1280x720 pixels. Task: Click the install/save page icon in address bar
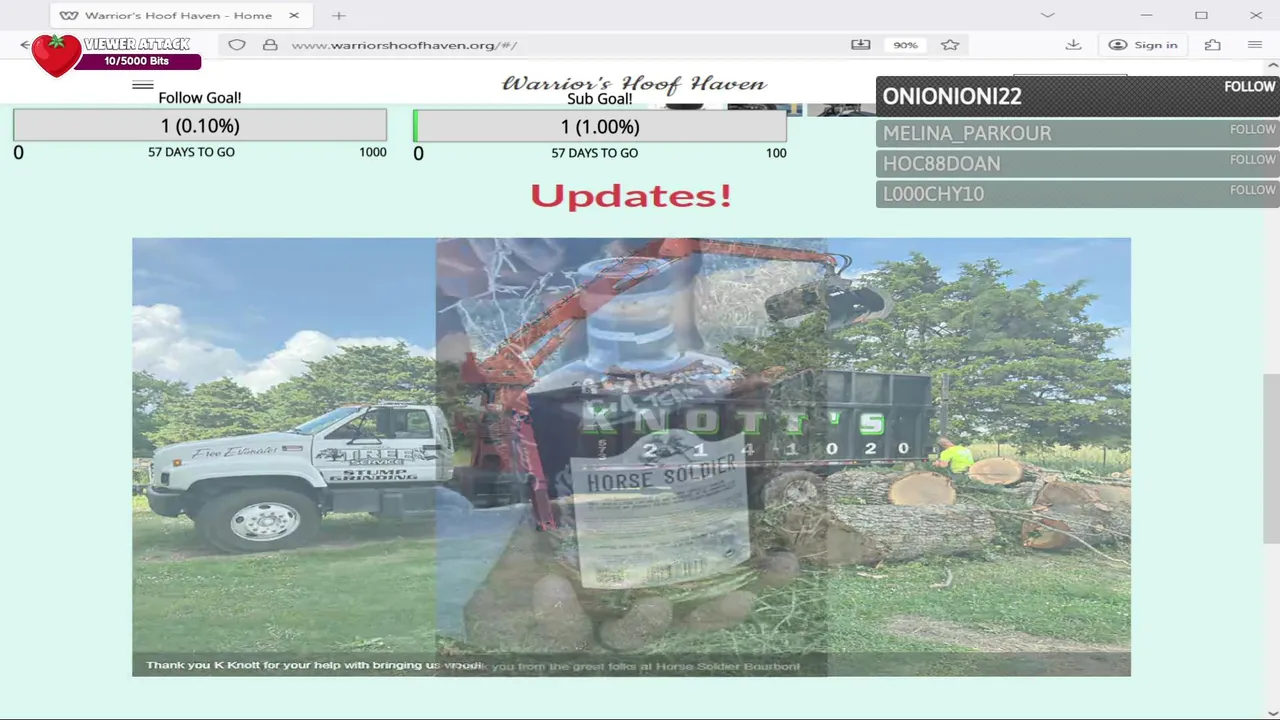click(861, 45)
